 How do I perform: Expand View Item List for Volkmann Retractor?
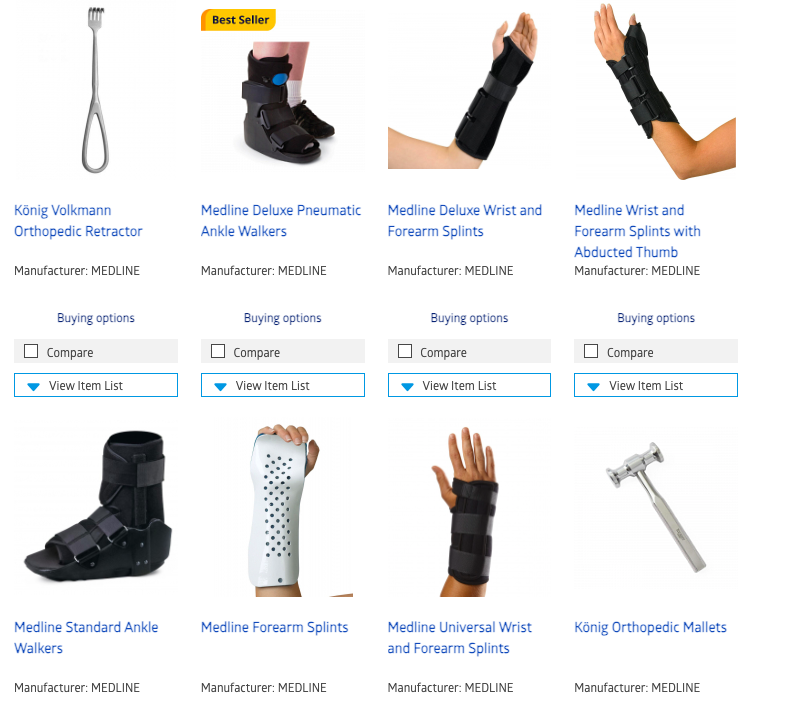(96, 385)
